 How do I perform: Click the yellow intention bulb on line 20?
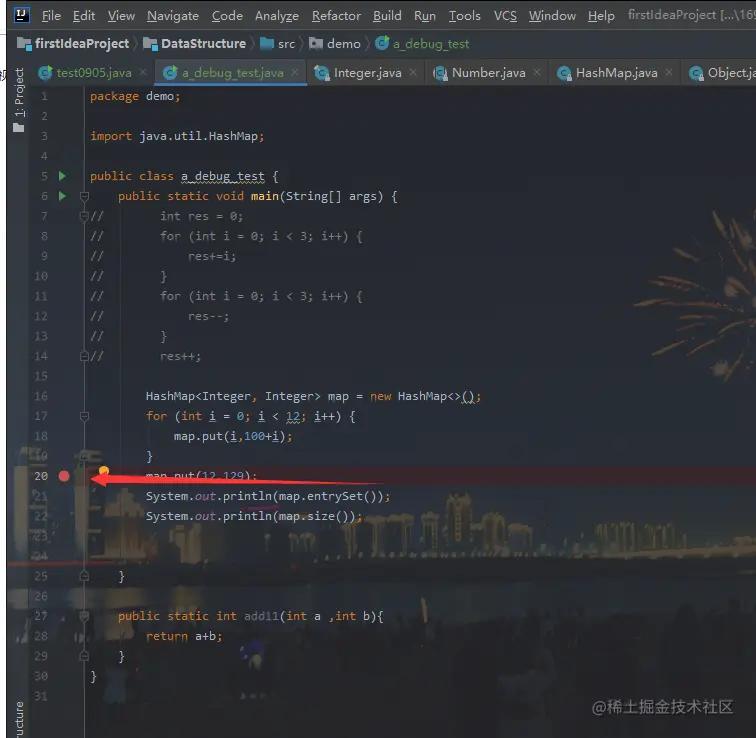(x=104, y=470)
